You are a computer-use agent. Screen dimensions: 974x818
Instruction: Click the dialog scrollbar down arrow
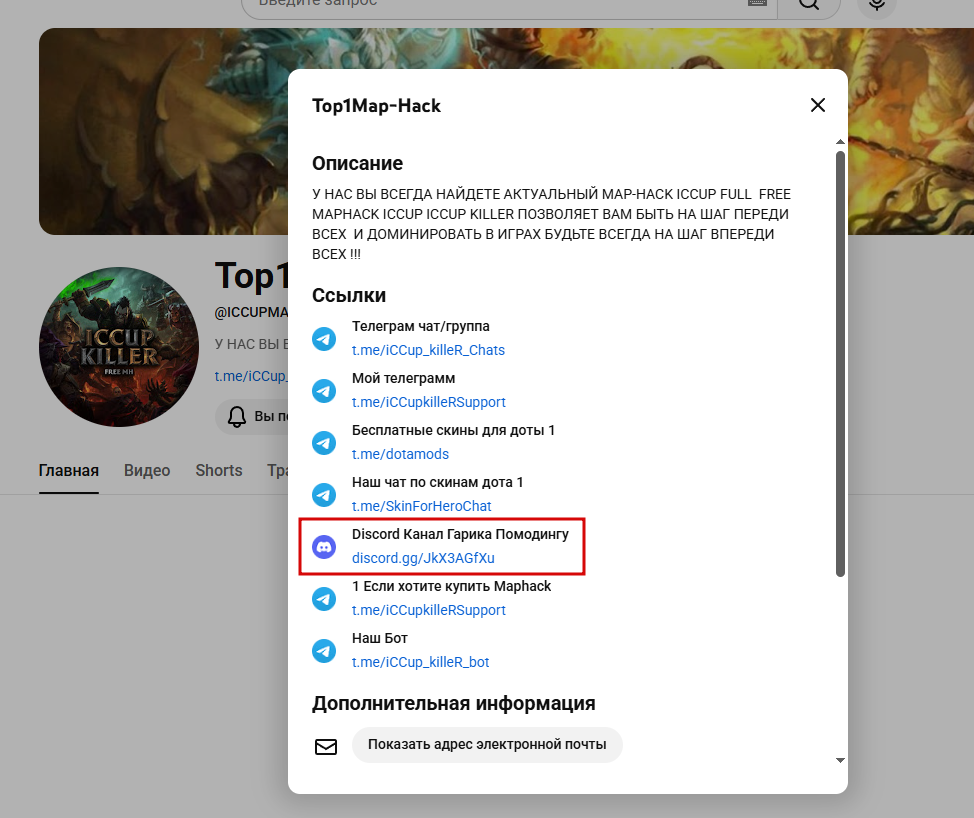click(840, 760)
